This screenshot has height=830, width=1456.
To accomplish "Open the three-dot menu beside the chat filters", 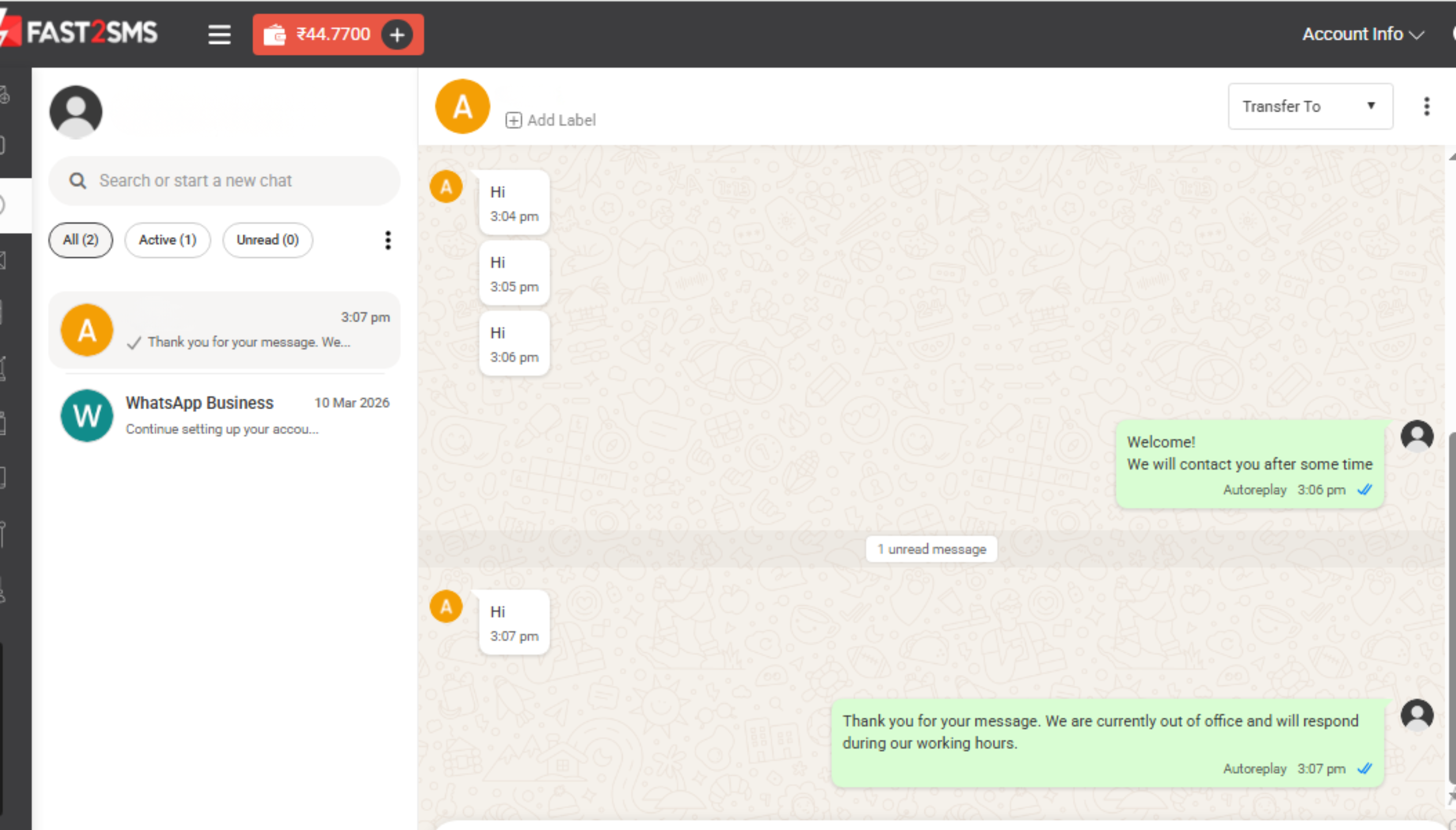I will [388, 240].
